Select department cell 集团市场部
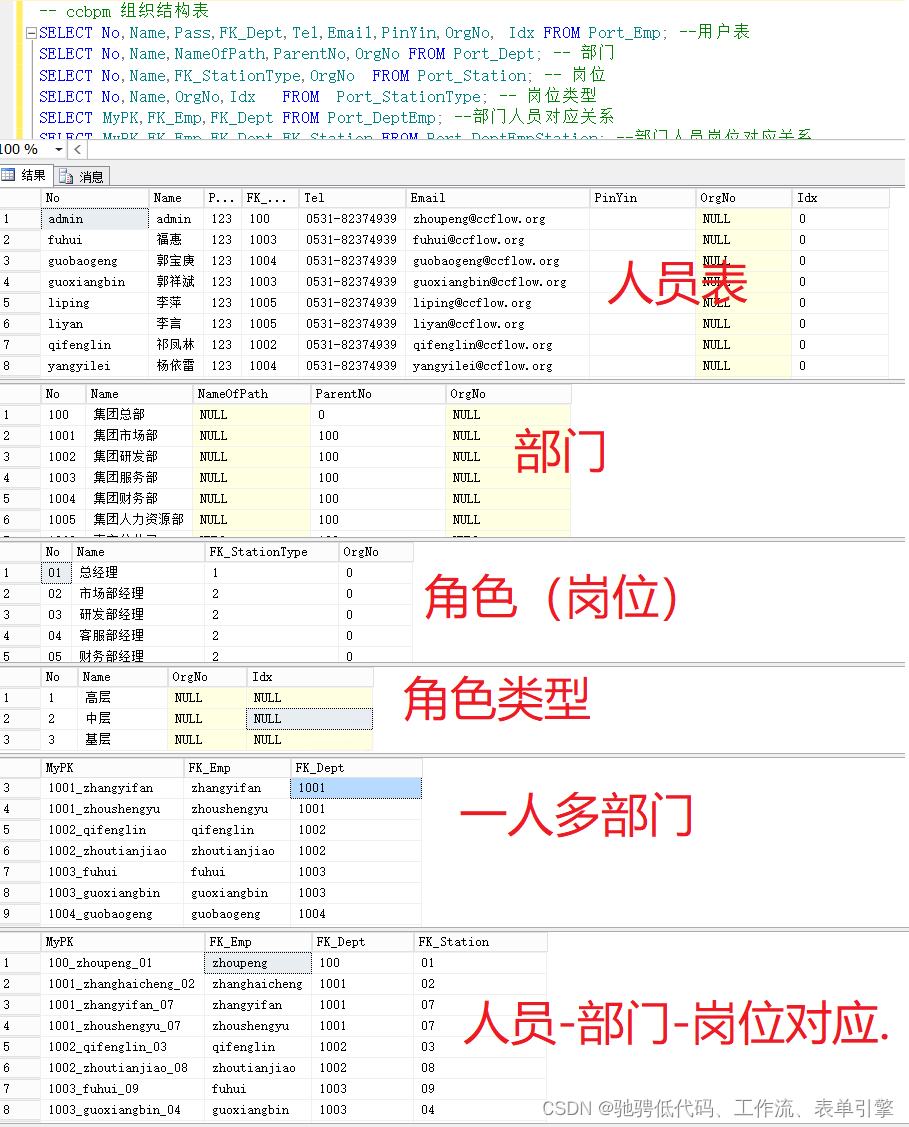The width and height of the screenshot is (909, 1127). click(139, 436)
